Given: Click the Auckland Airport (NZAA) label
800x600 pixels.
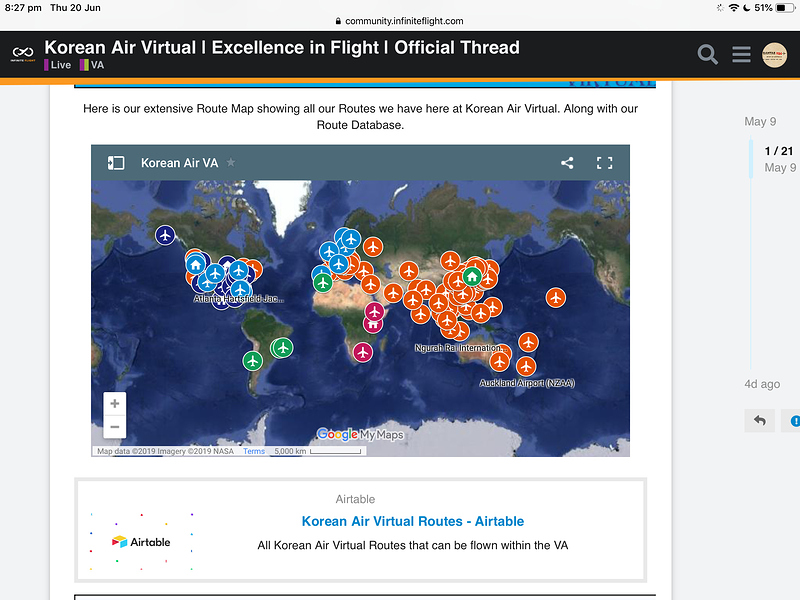Looking at the screenshot, I should point(527,383).
